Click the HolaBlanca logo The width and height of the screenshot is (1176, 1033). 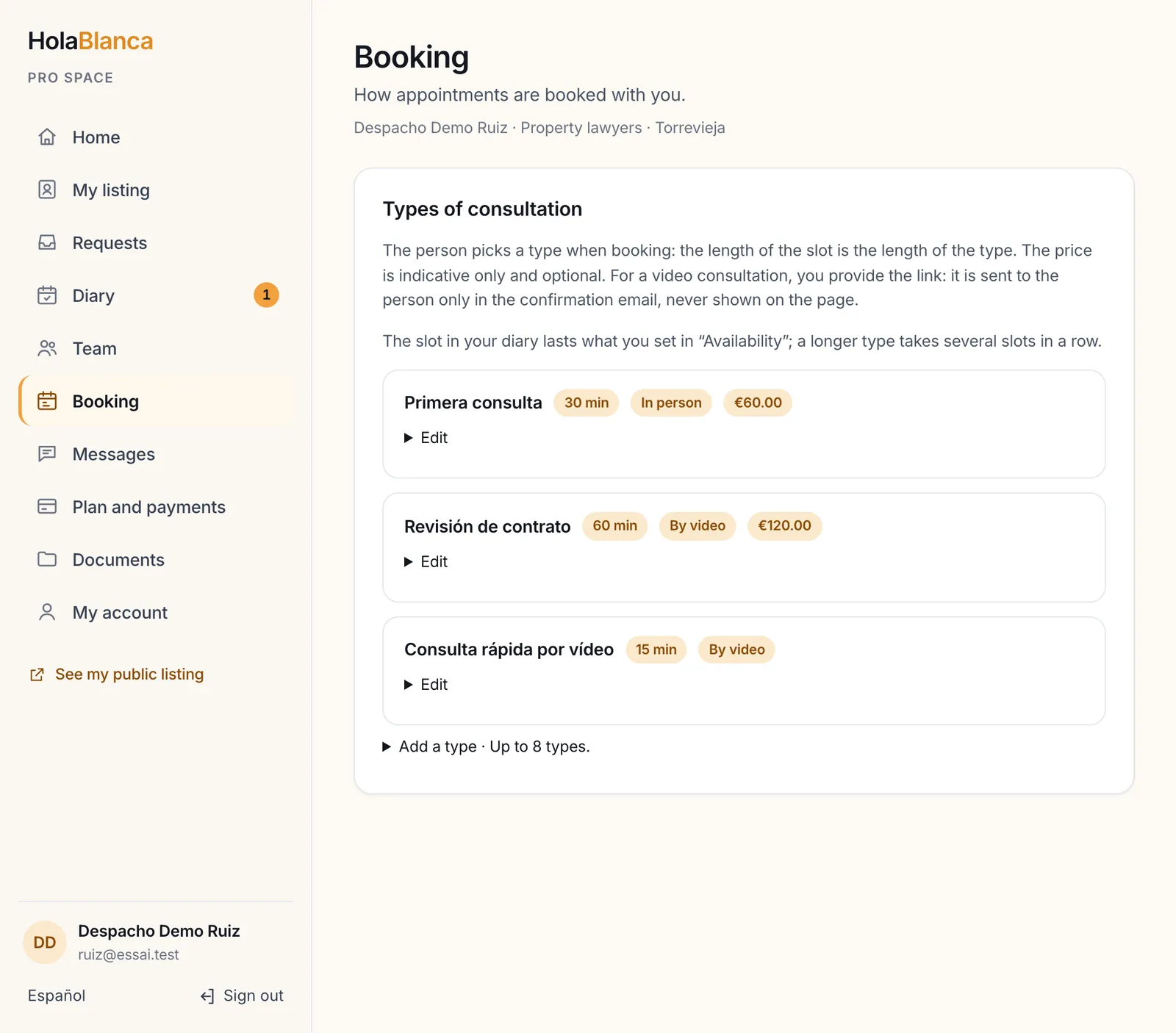coord(90,41)
